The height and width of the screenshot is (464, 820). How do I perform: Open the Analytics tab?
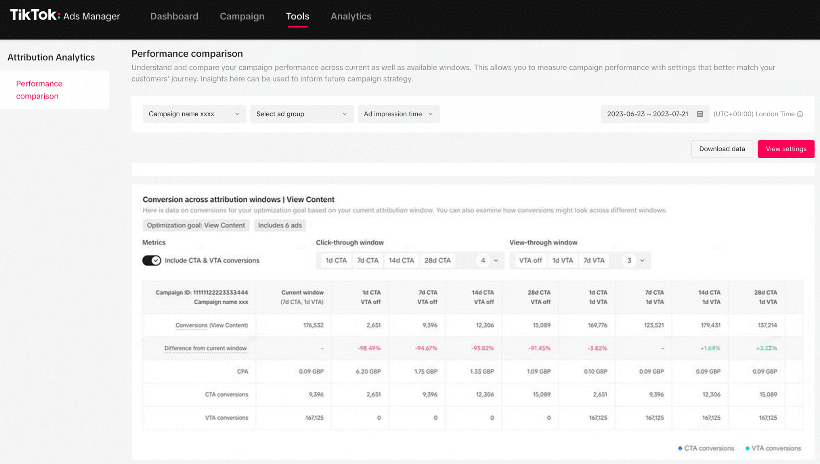coord(350,16)
